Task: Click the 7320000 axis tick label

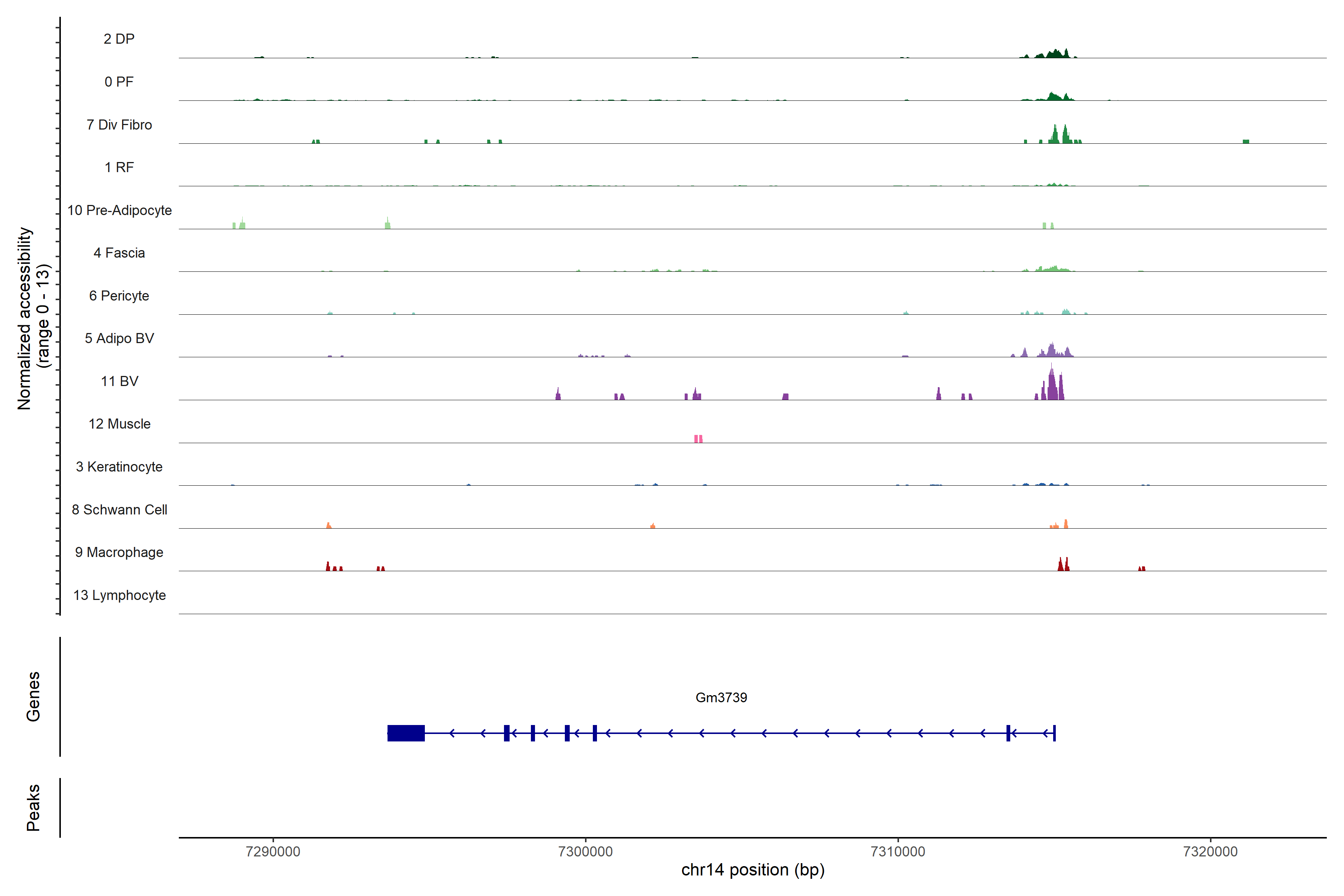Action: coord(1210,852)
